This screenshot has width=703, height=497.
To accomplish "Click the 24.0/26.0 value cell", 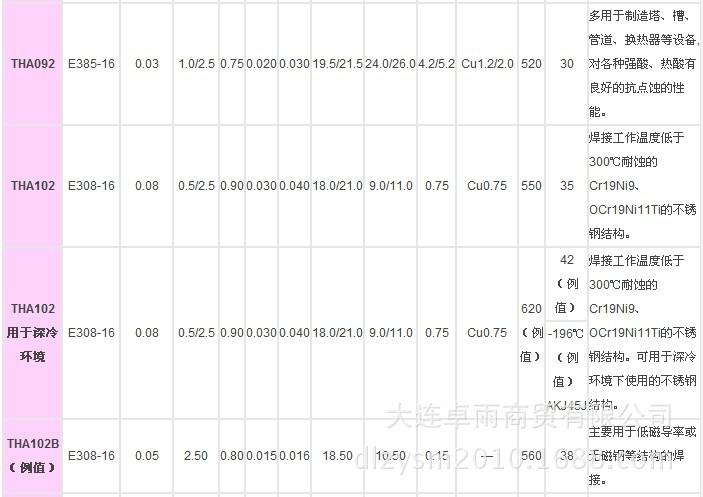I will (x=391, y=63).
